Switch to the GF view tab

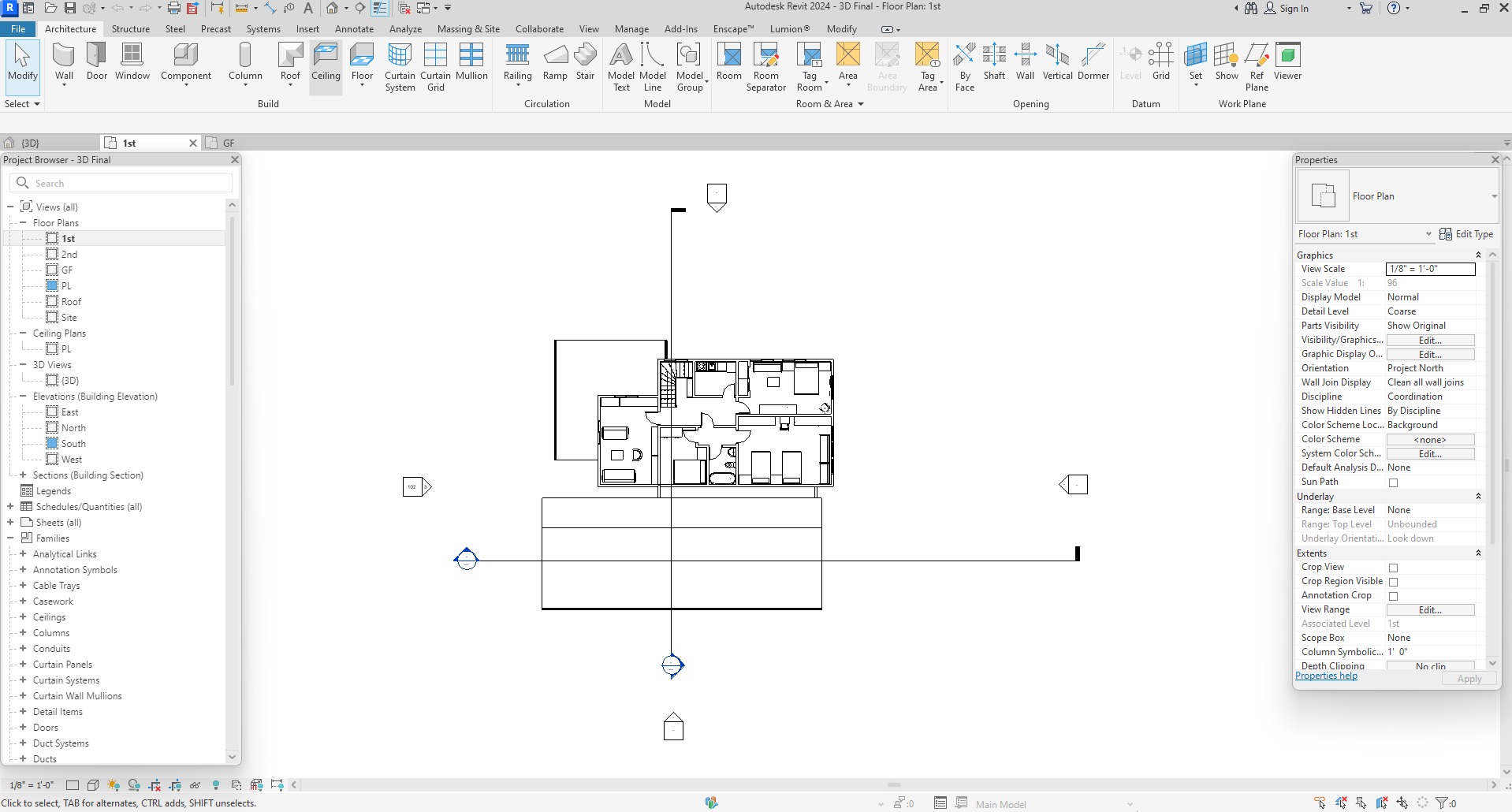tap(229, 143)
